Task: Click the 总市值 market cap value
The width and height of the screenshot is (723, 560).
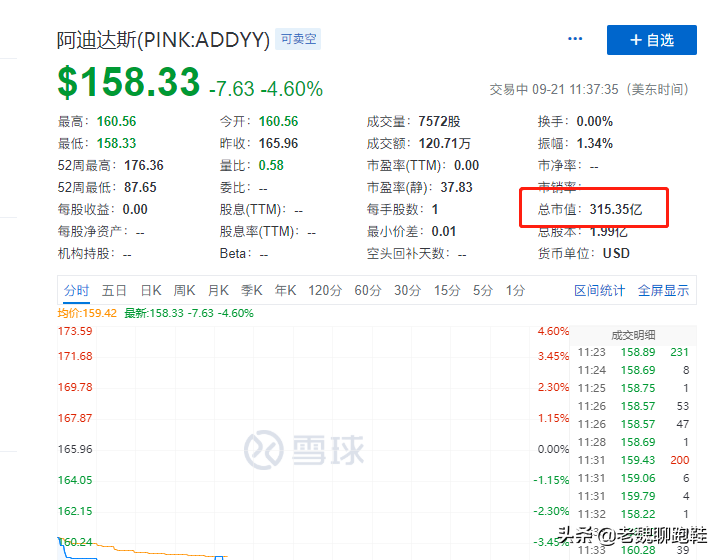Action: click(x=616, y=209)
